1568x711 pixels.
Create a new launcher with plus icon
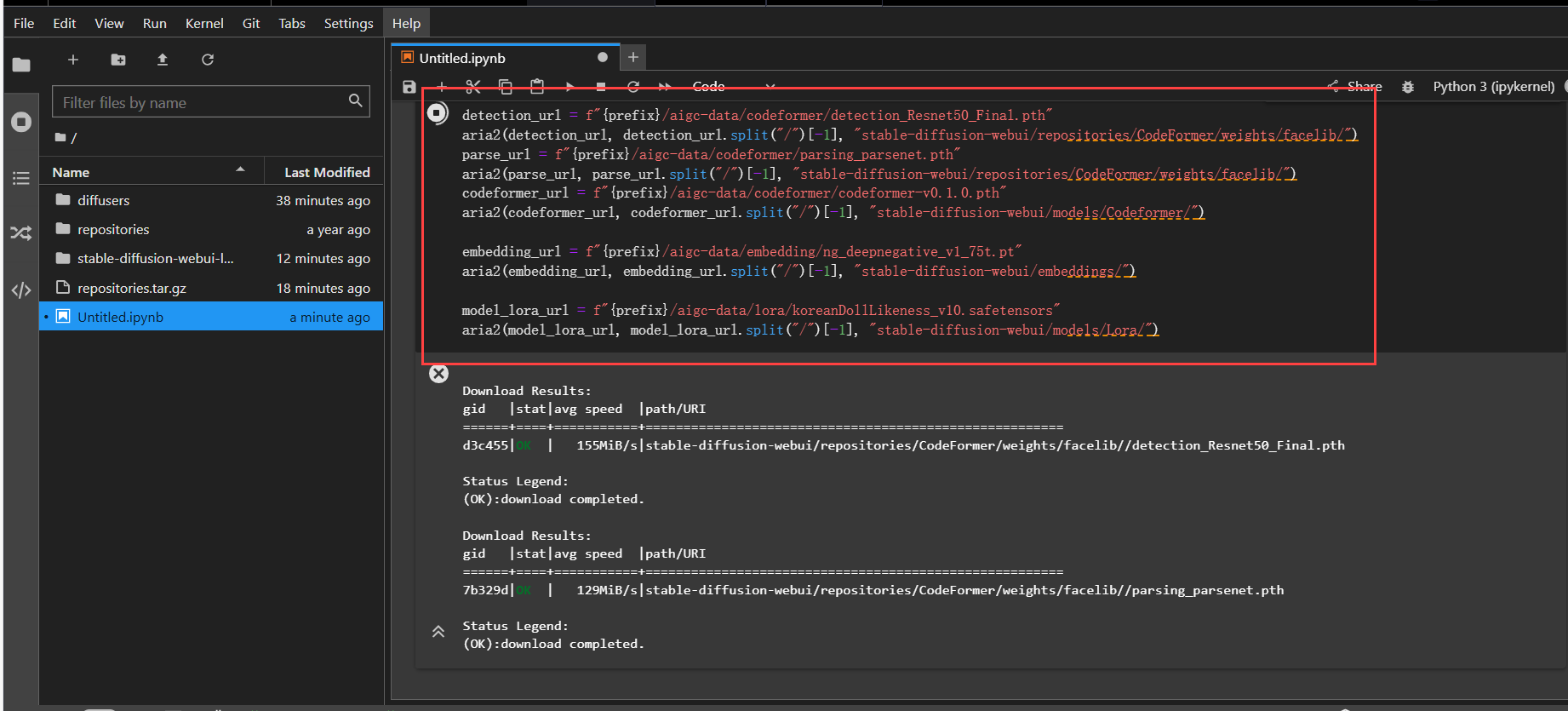73,60
